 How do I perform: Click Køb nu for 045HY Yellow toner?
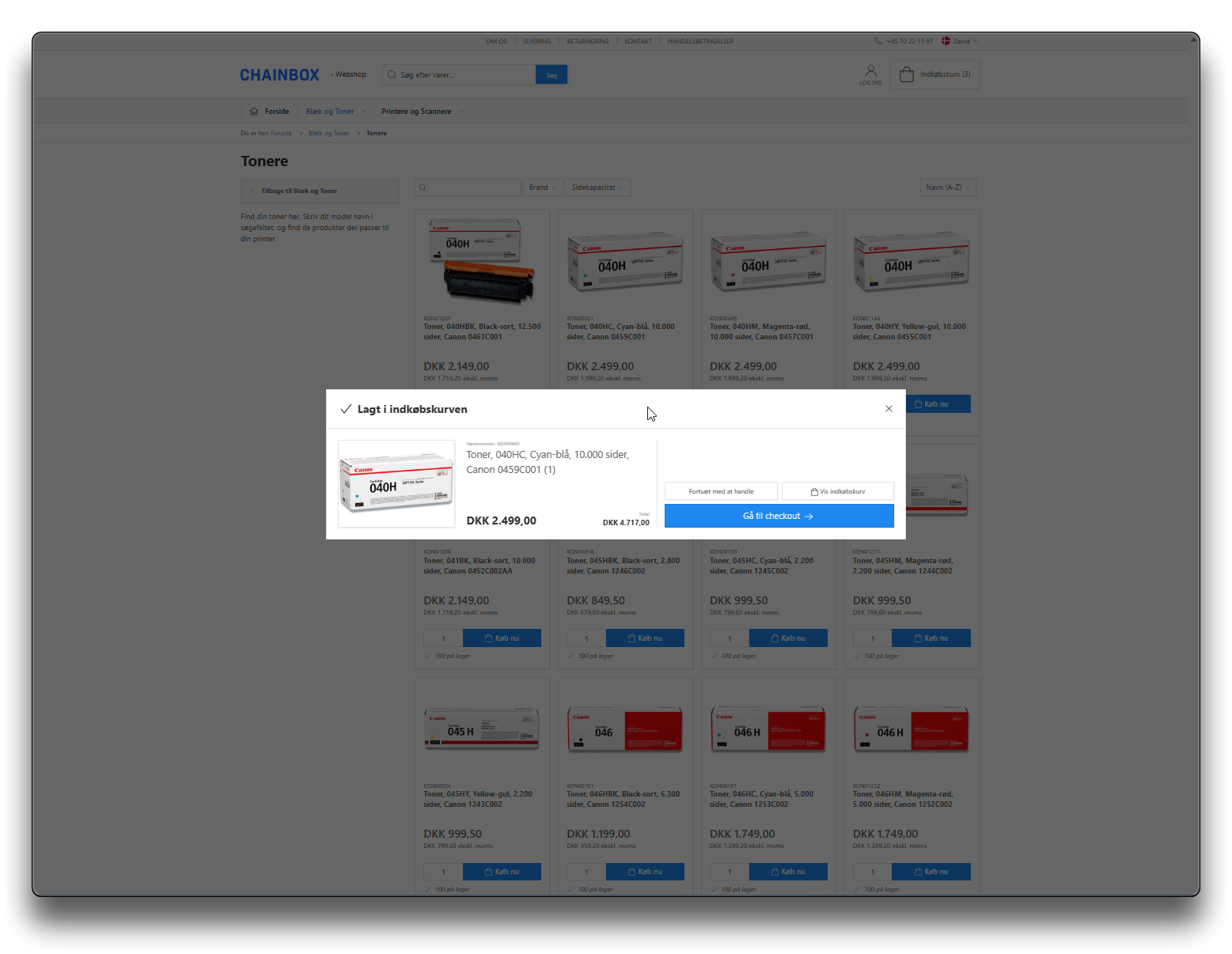502,872
